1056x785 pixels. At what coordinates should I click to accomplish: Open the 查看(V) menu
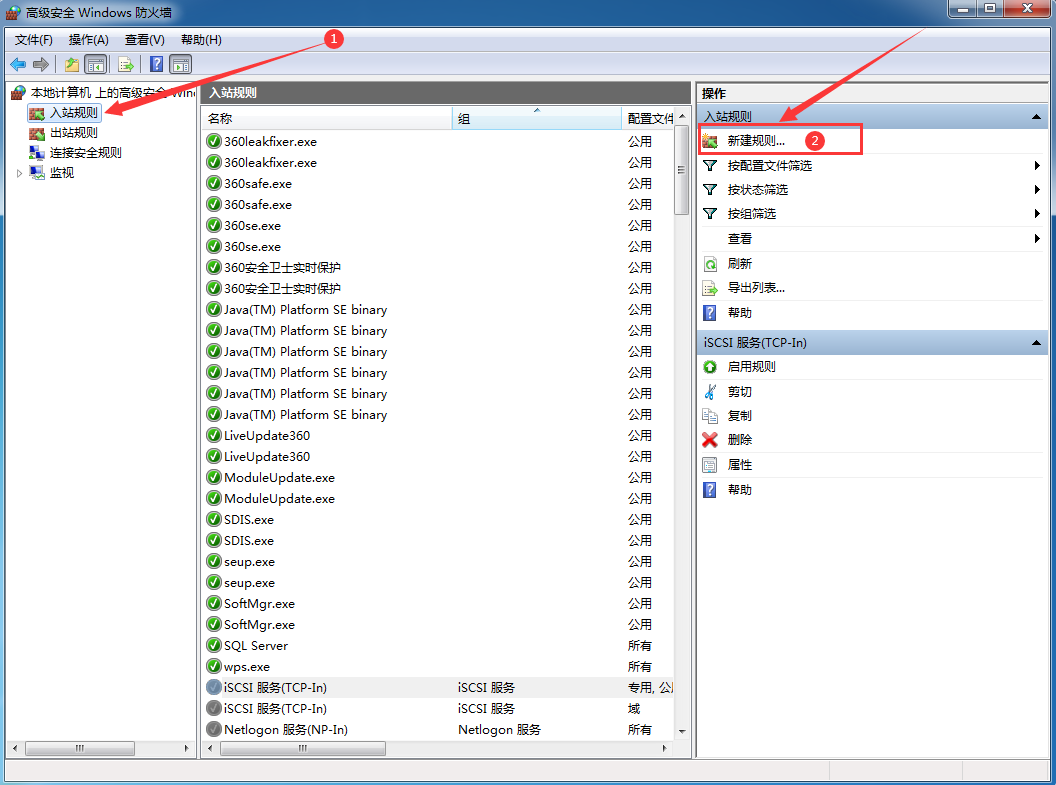click(145, 40)
